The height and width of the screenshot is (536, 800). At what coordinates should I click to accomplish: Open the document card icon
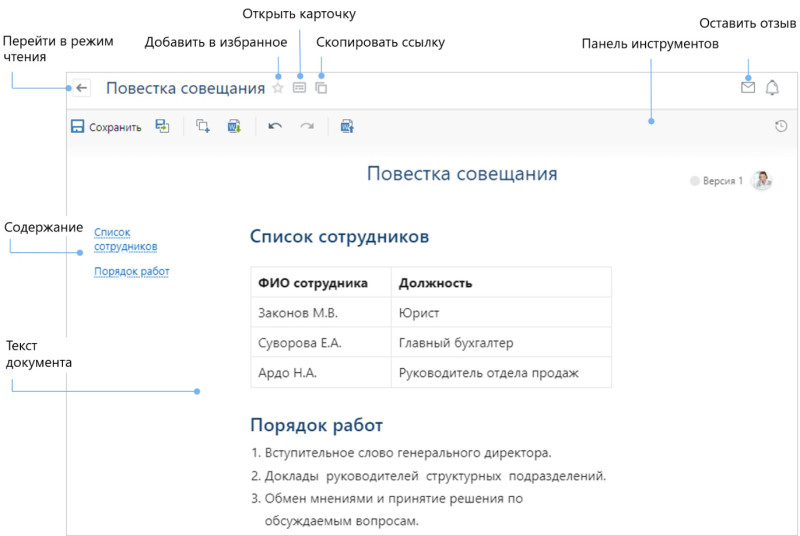click(299, 88)
